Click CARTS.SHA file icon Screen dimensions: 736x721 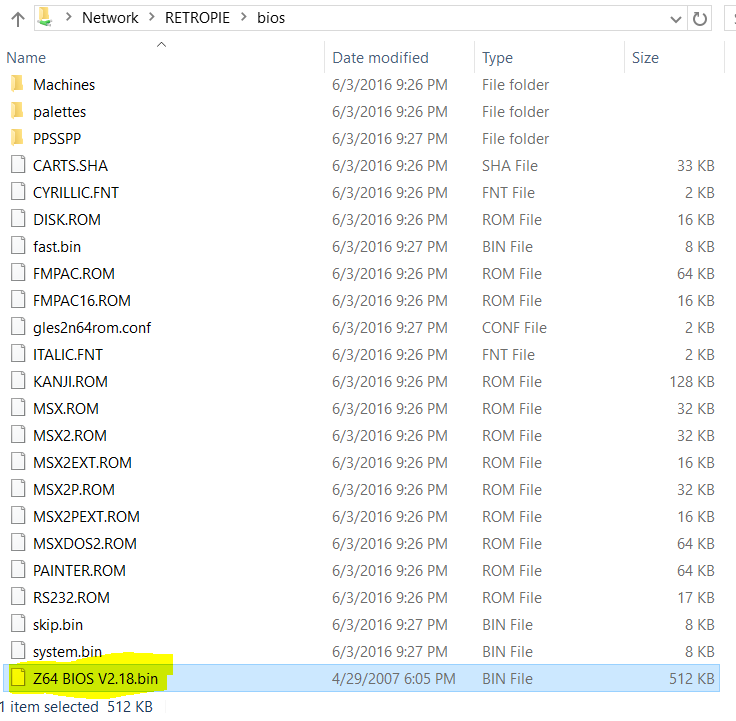pyautogui.click(x=18, y=165)
